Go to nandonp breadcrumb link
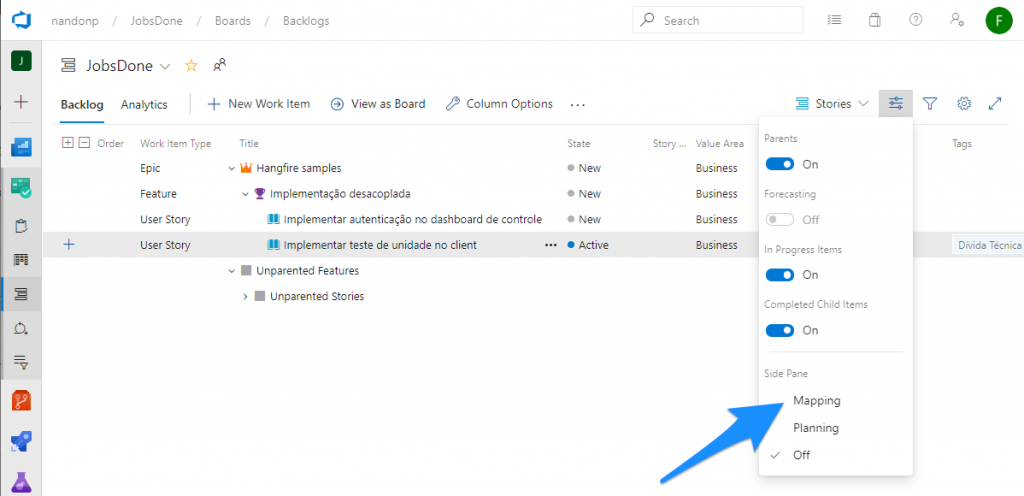Screen dimensions: 1024x496 pos(74,21)
